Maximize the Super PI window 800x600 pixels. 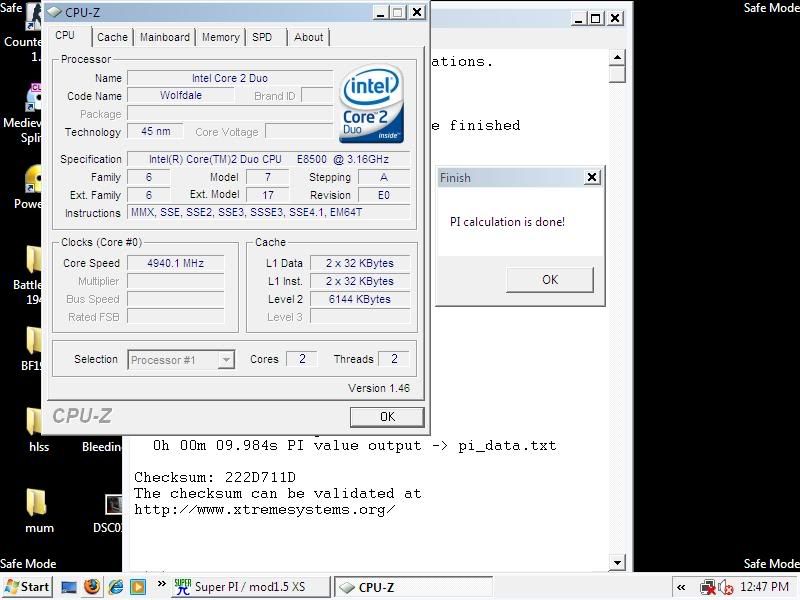point(595,18)
